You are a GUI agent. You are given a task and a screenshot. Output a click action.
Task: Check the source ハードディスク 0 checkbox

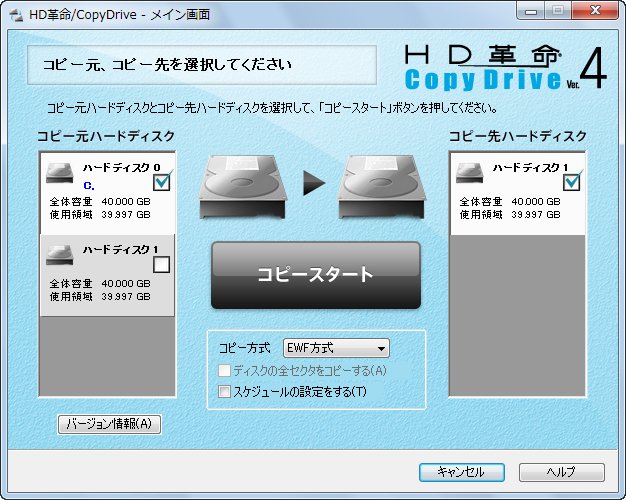point(162,183)
